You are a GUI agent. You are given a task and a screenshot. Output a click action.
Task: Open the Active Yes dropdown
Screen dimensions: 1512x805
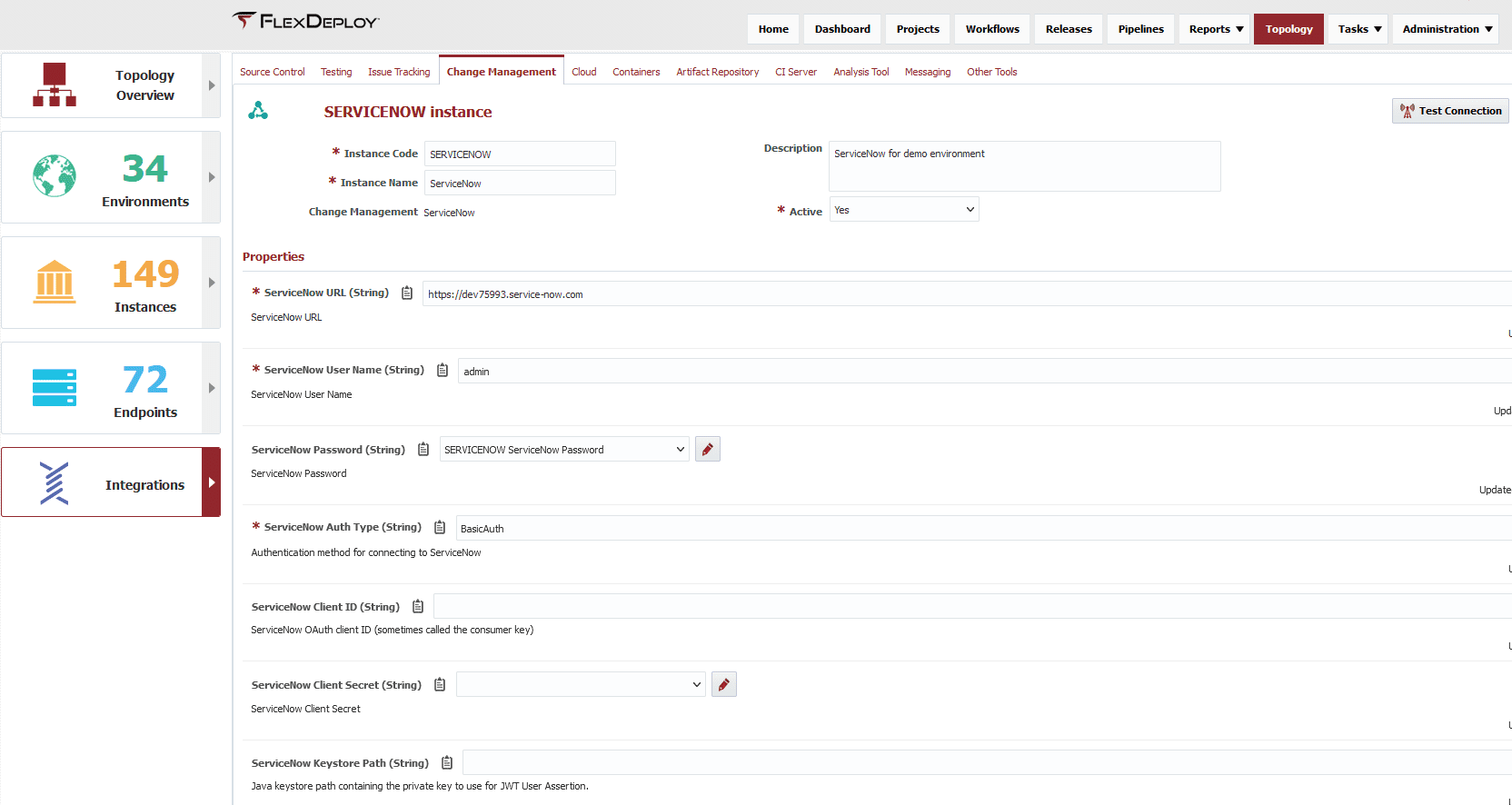pos(904,210)
